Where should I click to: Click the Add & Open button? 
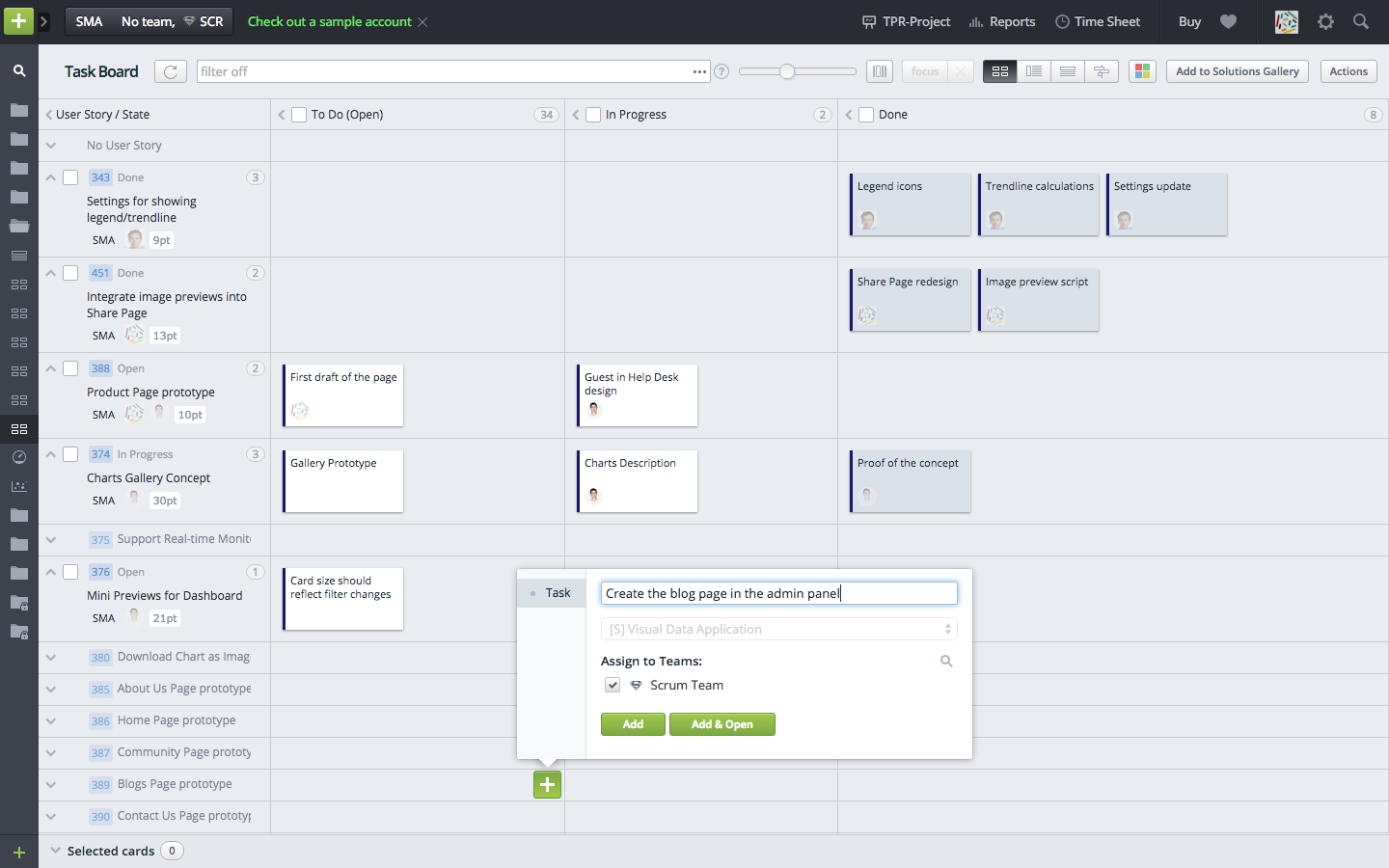pos(722,723)
